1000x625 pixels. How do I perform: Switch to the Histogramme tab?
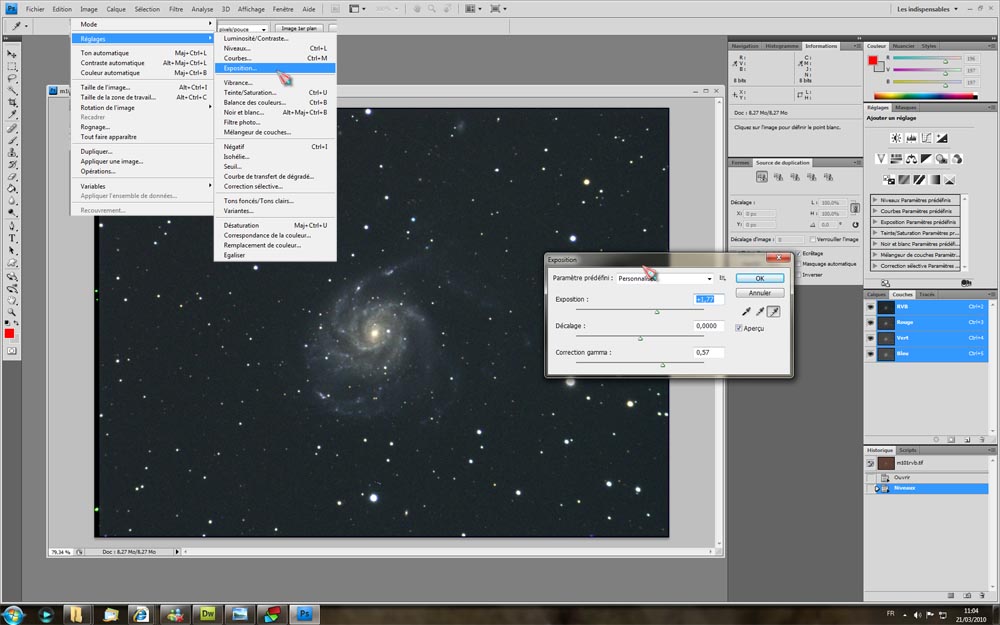point(781,46)
